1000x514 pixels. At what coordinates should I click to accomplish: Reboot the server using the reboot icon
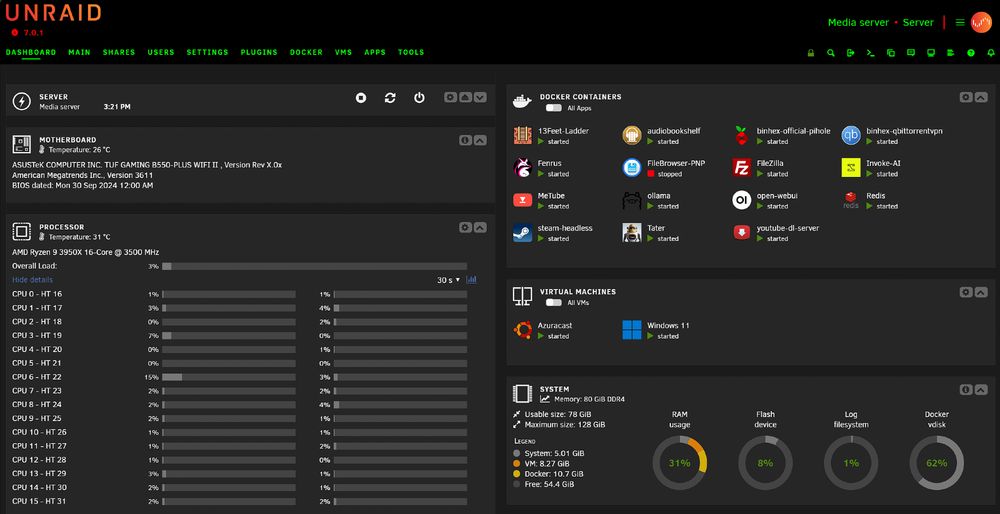(390, 98)
